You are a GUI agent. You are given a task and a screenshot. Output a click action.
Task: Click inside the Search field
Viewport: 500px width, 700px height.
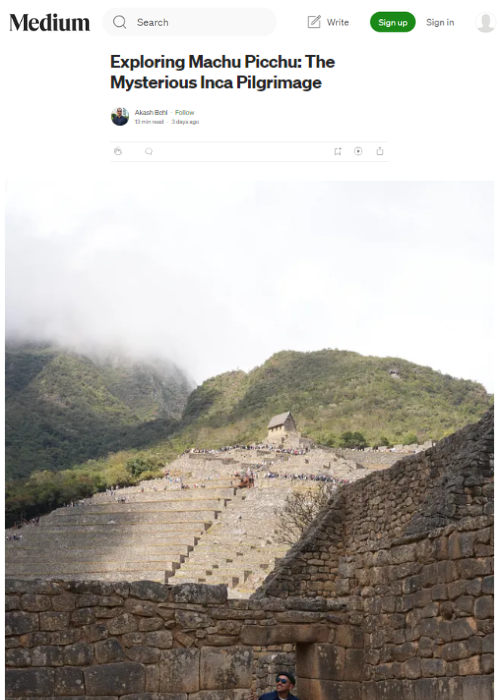pyautogui.click(x=189, y=22)
